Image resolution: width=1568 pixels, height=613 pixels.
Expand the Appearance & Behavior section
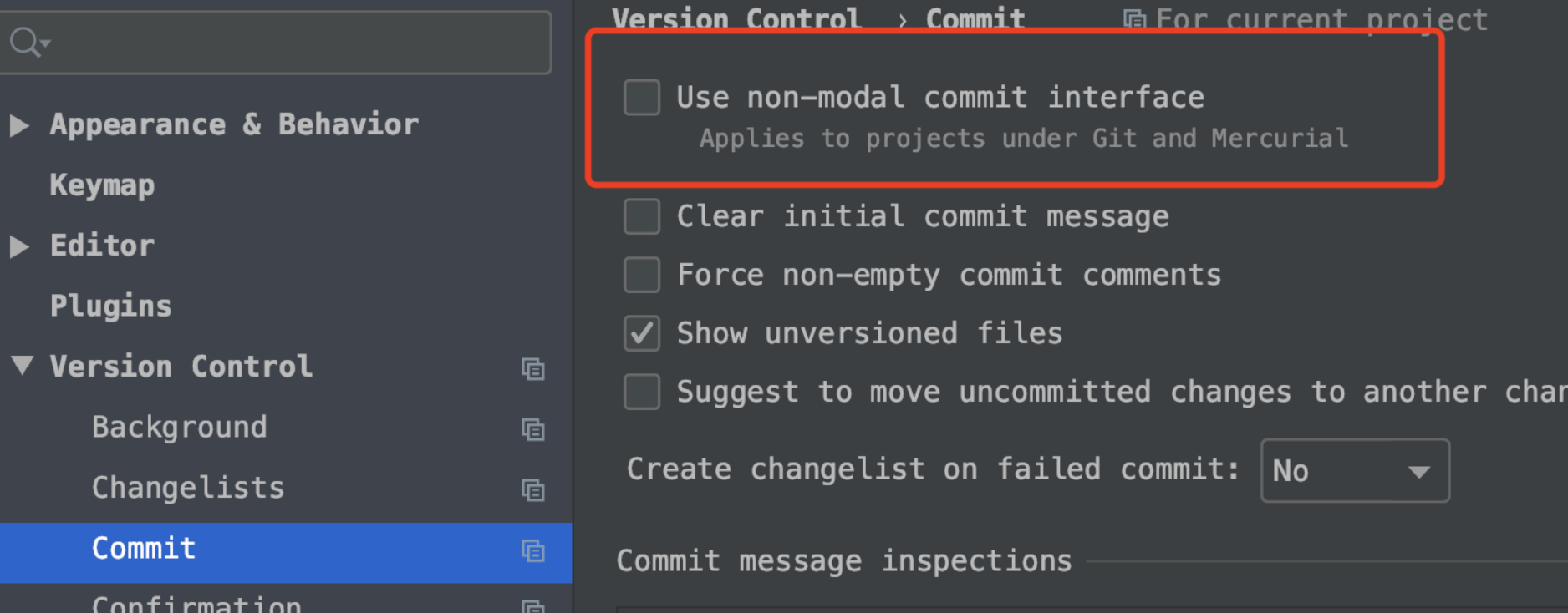point(19,125)
